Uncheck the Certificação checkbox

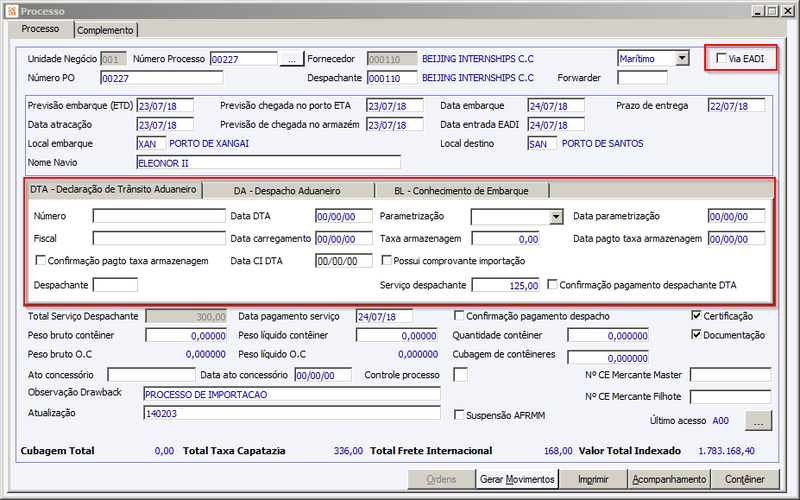point(696,315)
